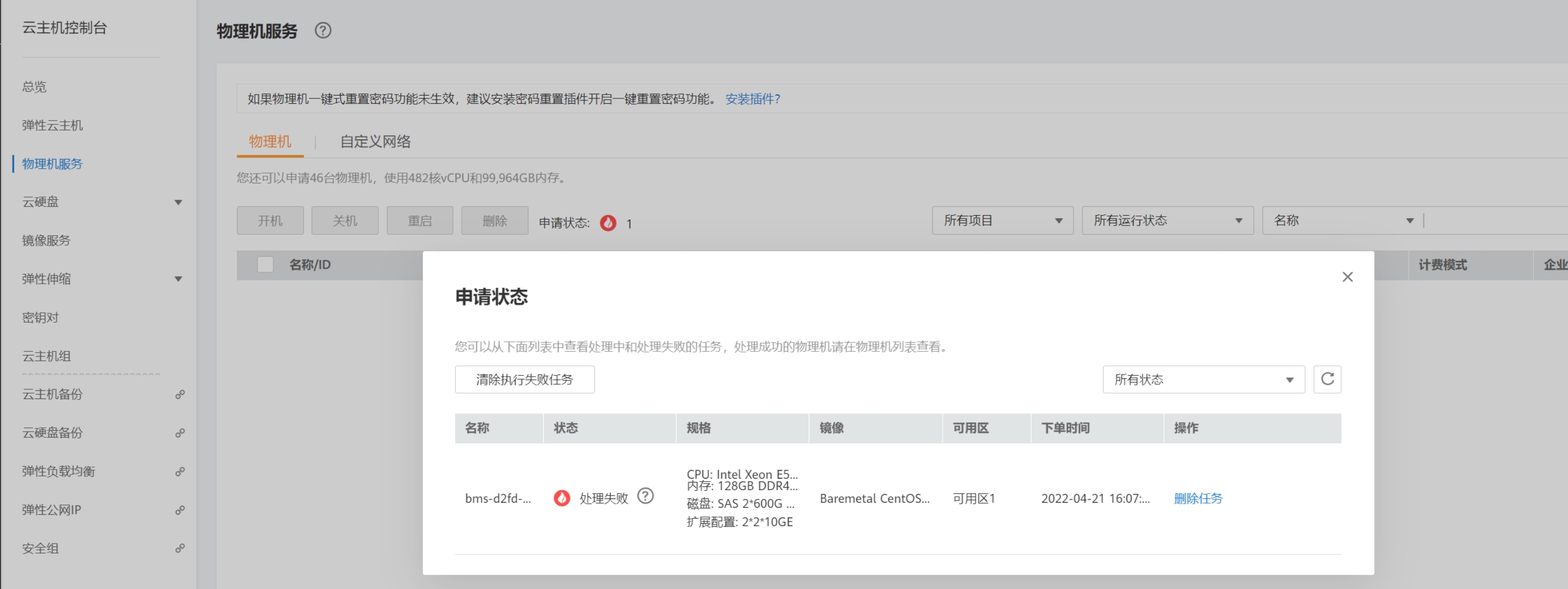The height and width of the screenshot is (589, 1568).
Task: Click the search input next to 名称 dropdown
Action: pos(1495,221)
